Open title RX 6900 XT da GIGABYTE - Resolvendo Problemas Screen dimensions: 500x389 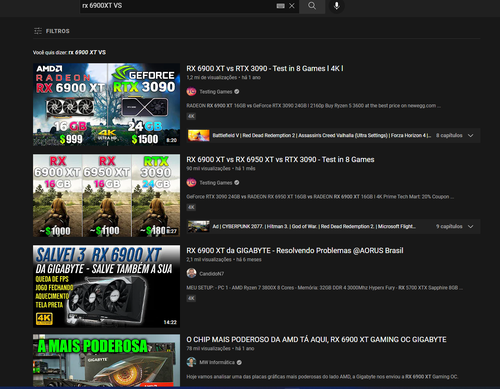(x=295, y=251)
